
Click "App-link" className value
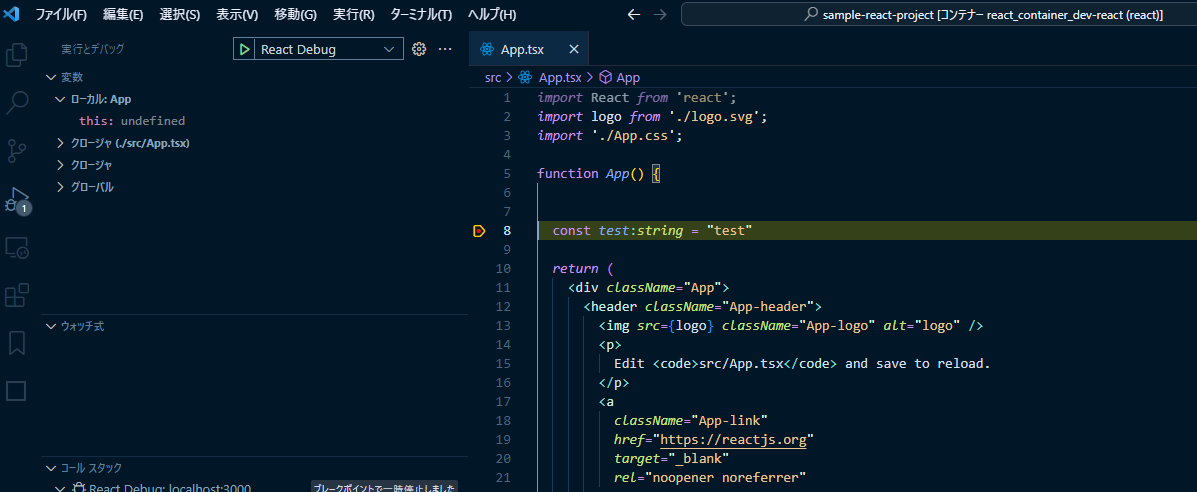point(729,421)
